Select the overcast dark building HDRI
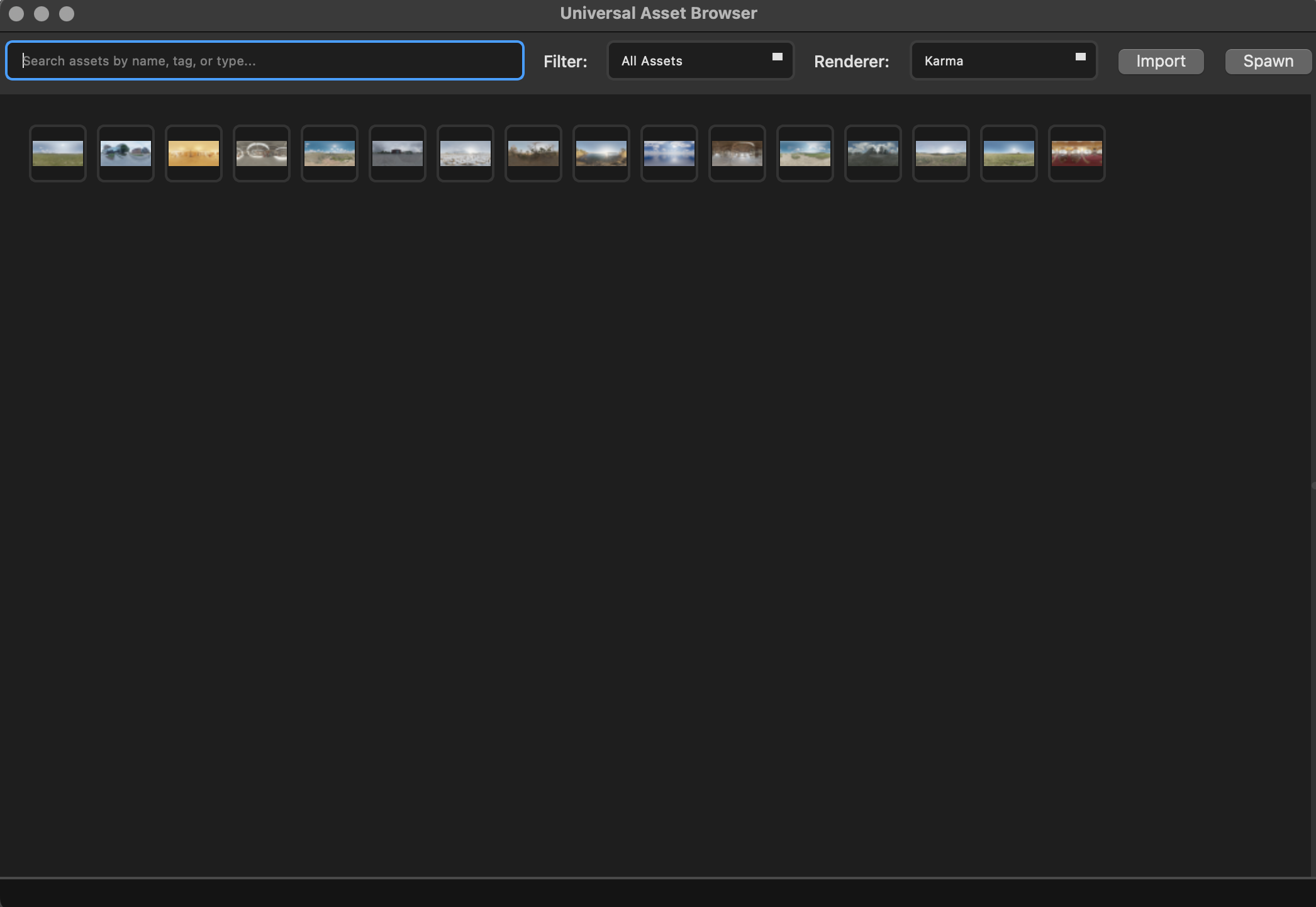Screen dimensions: 1316x907 point(397,153)
